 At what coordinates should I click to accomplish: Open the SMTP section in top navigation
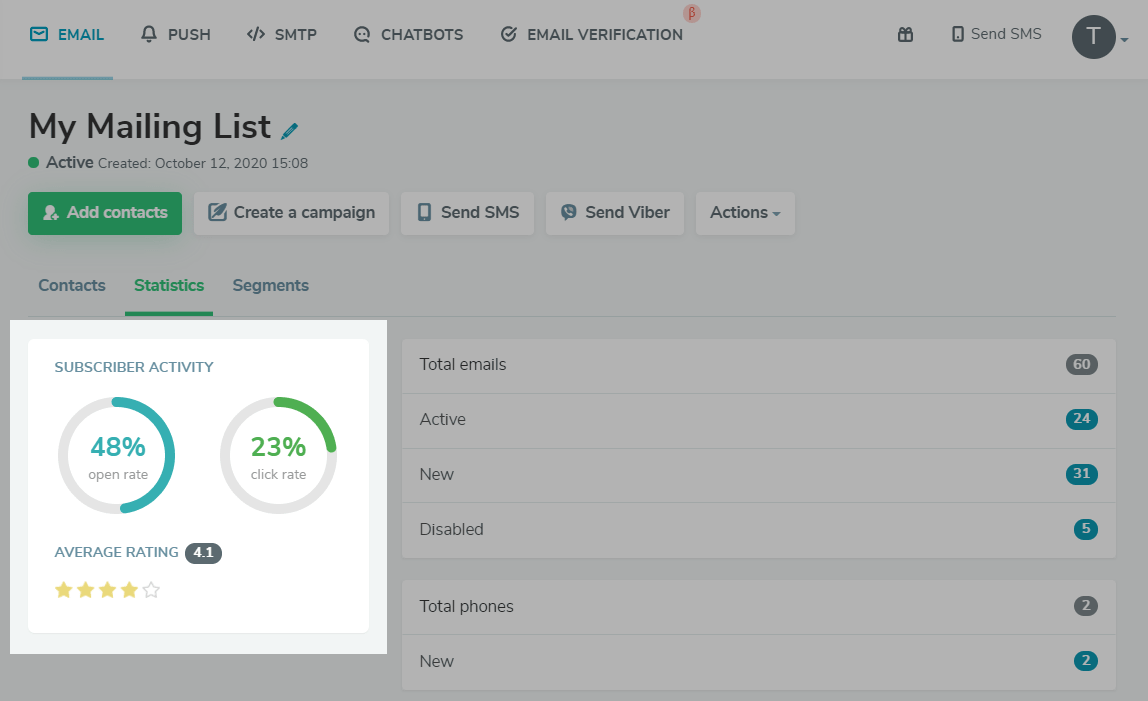282,35
